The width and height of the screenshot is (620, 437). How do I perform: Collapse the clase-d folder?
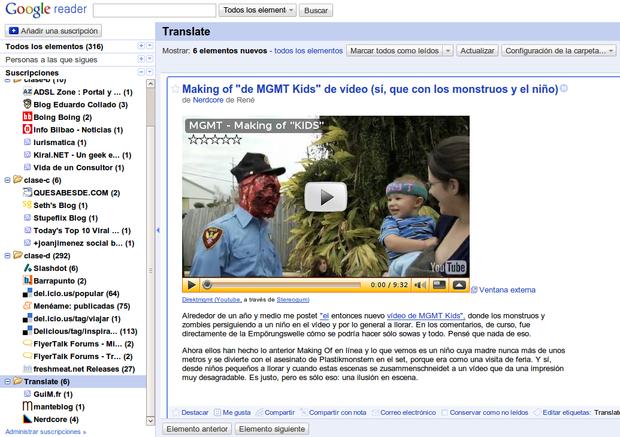pos(7,256)
